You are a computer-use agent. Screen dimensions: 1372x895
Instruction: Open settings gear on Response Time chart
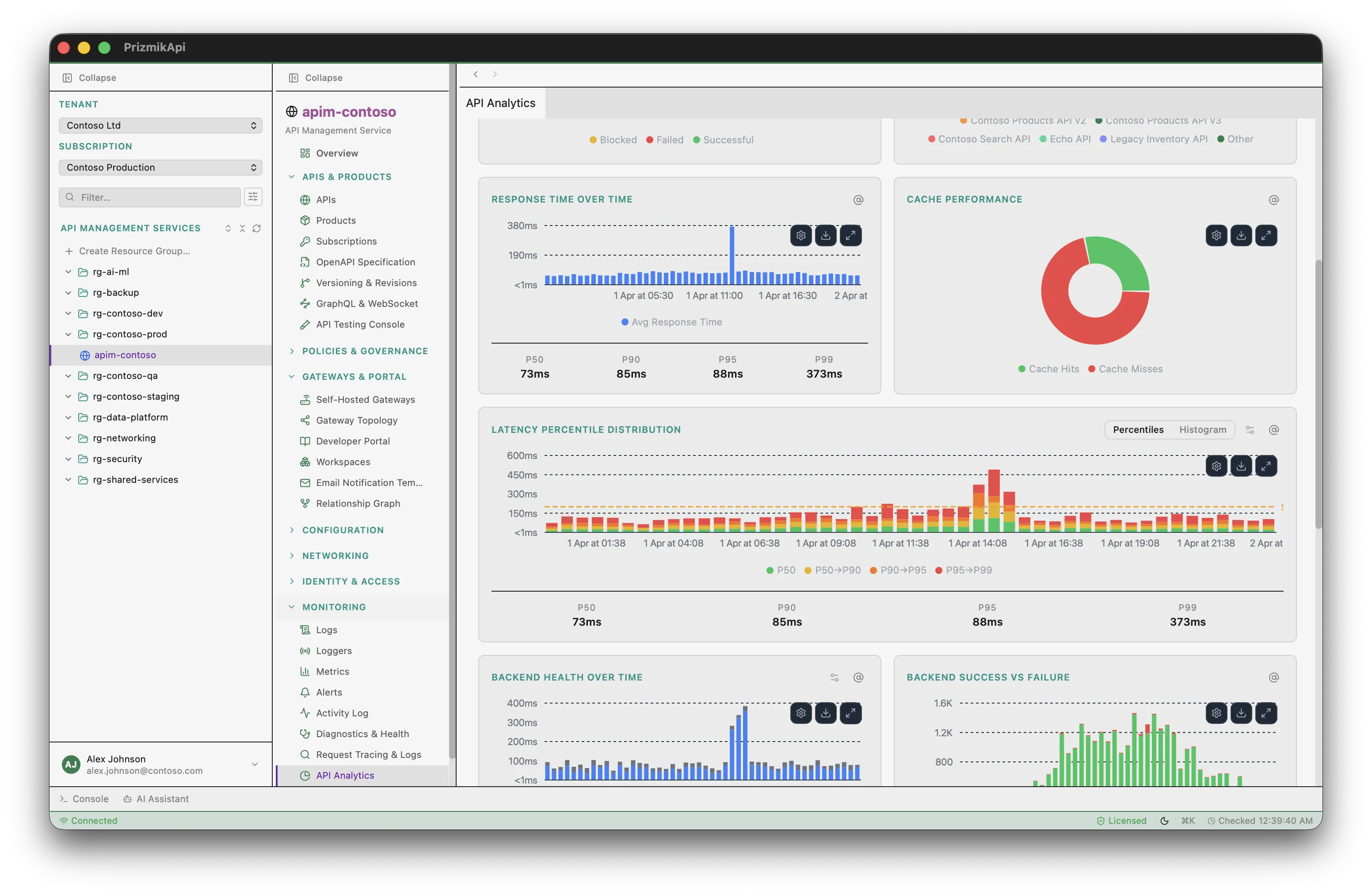(801, 235)
